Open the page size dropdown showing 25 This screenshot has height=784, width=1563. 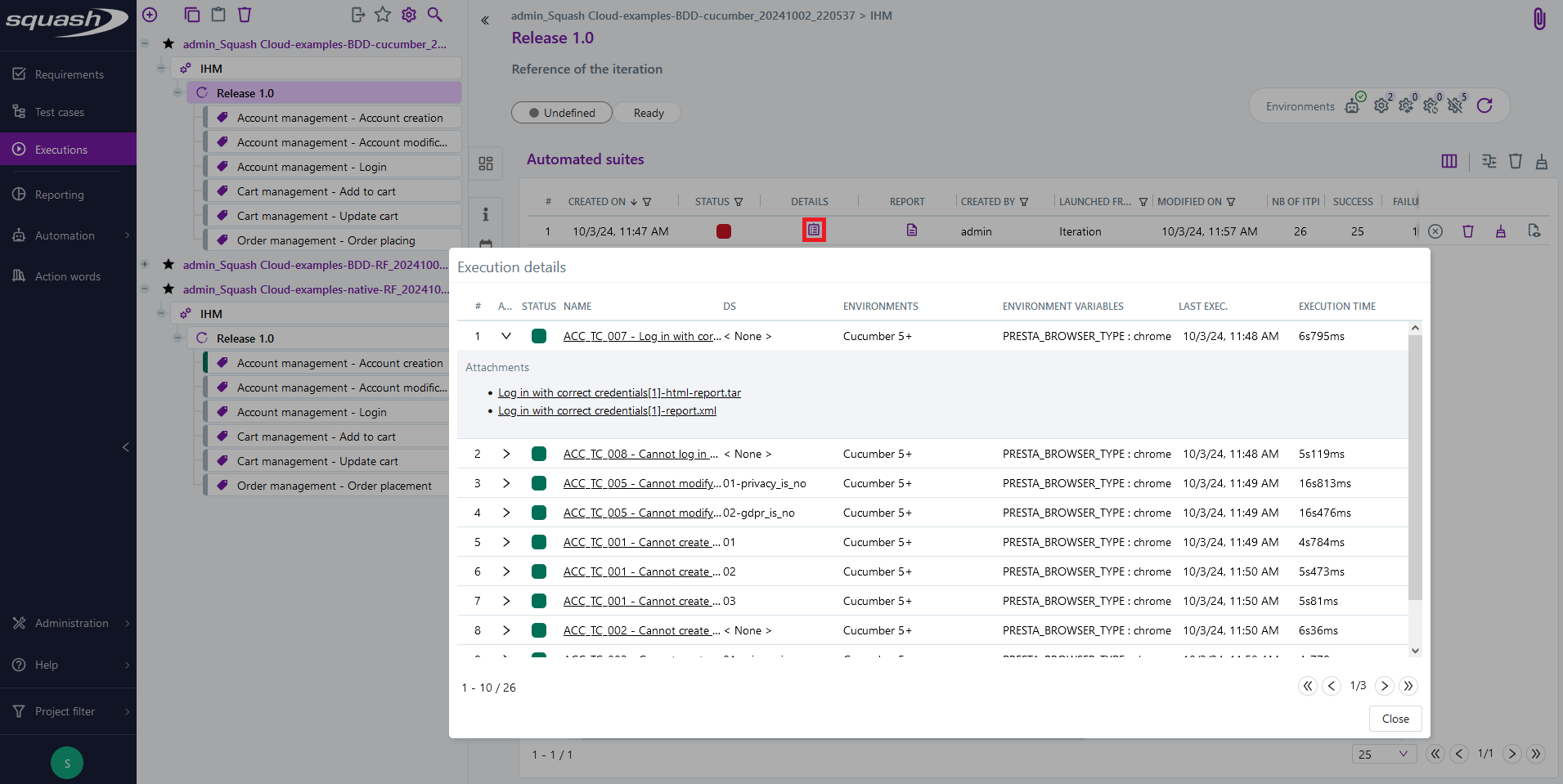click(1382, 754)
